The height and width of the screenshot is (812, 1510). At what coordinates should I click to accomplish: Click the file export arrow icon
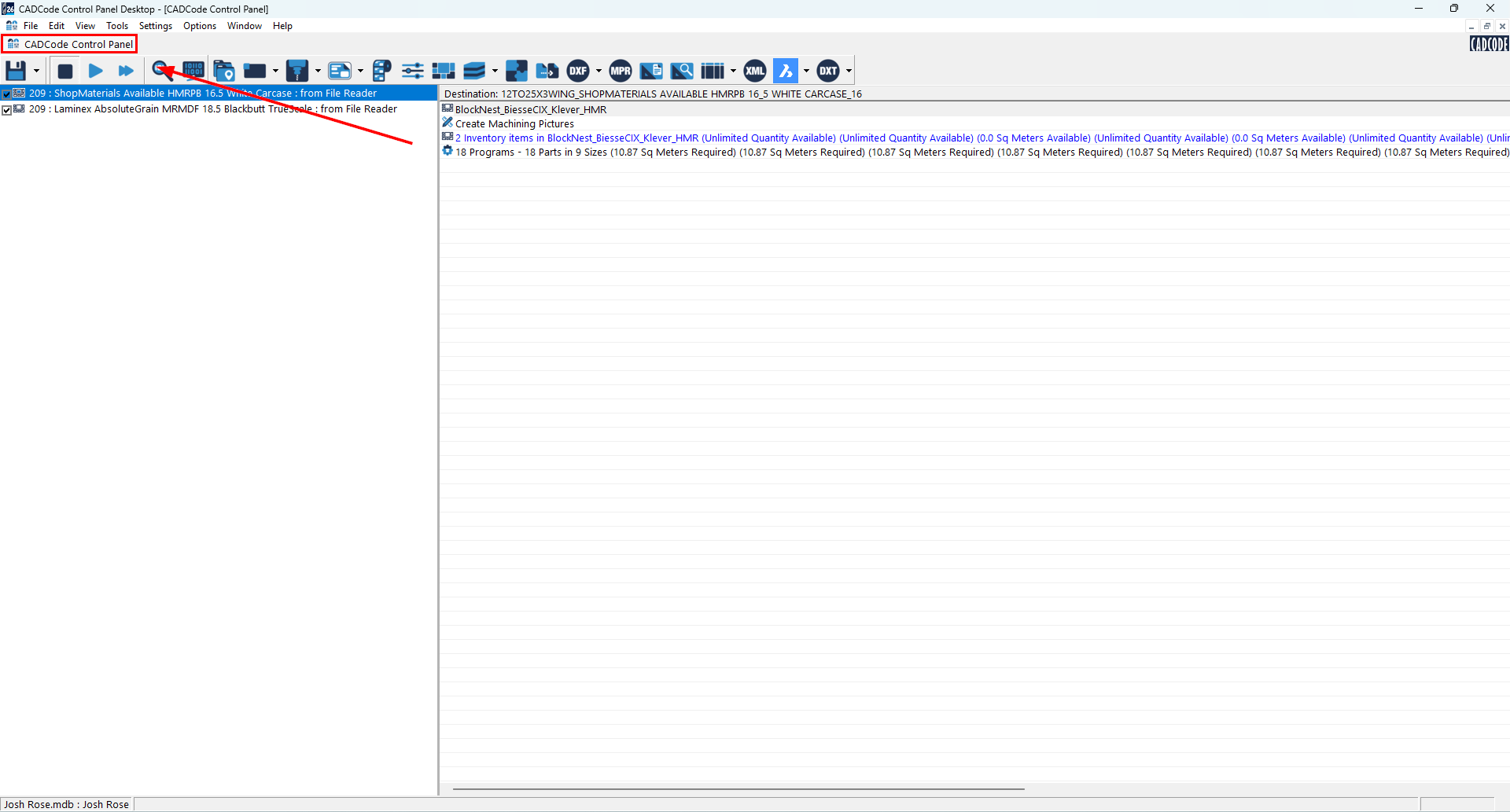(547, 71)
